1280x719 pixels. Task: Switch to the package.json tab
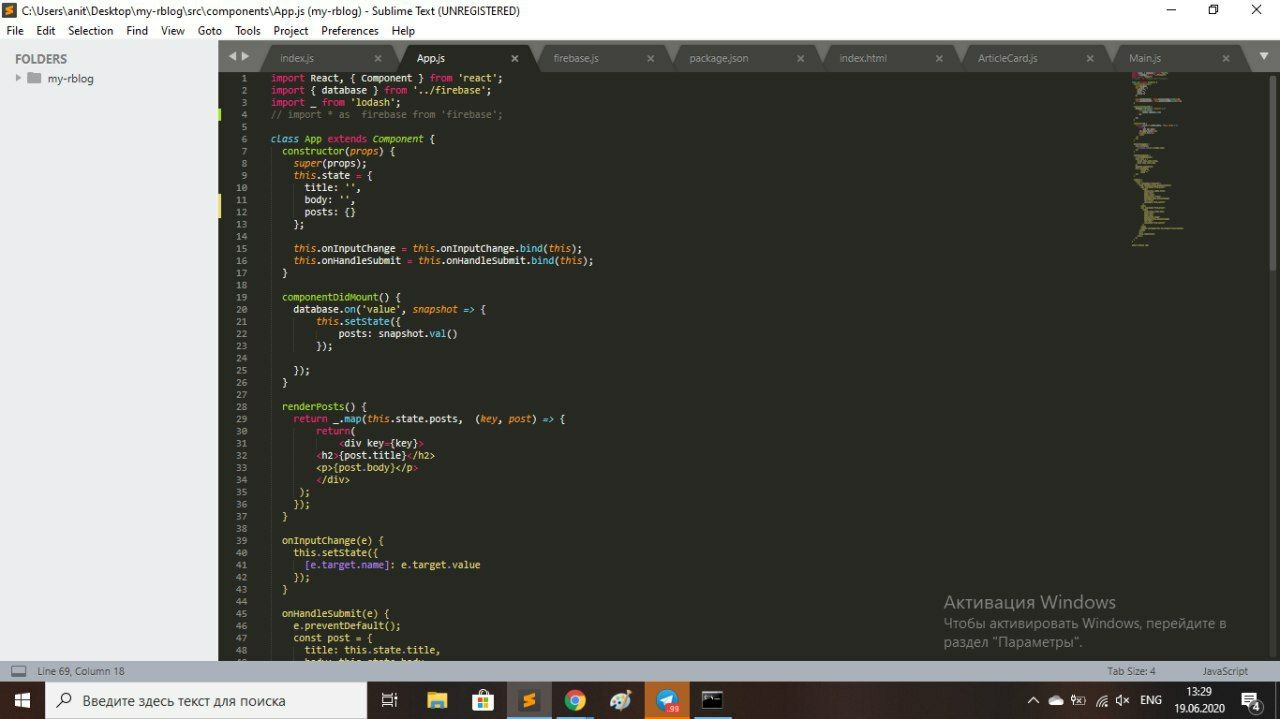pyautogui.click(x=719, y=58)
